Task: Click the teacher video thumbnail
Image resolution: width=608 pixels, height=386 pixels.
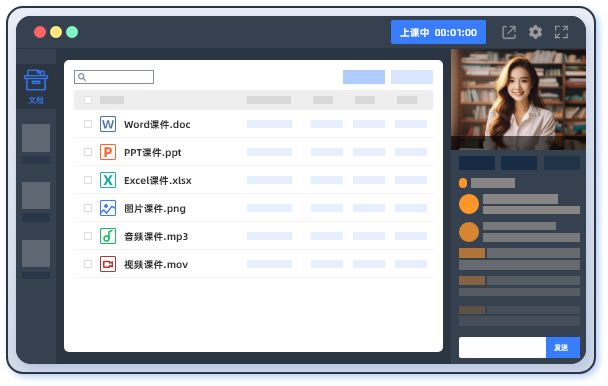Action: click(x=518, y=99)
